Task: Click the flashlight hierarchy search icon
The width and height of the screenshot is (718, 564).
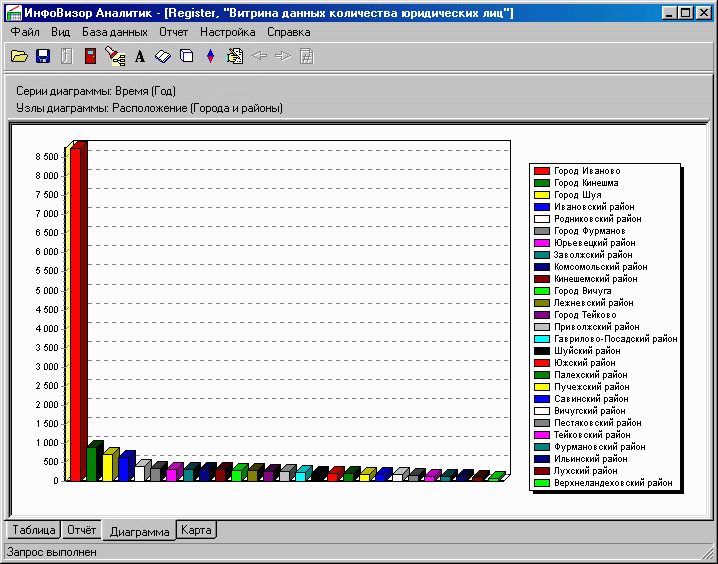Action: (115, 56)
